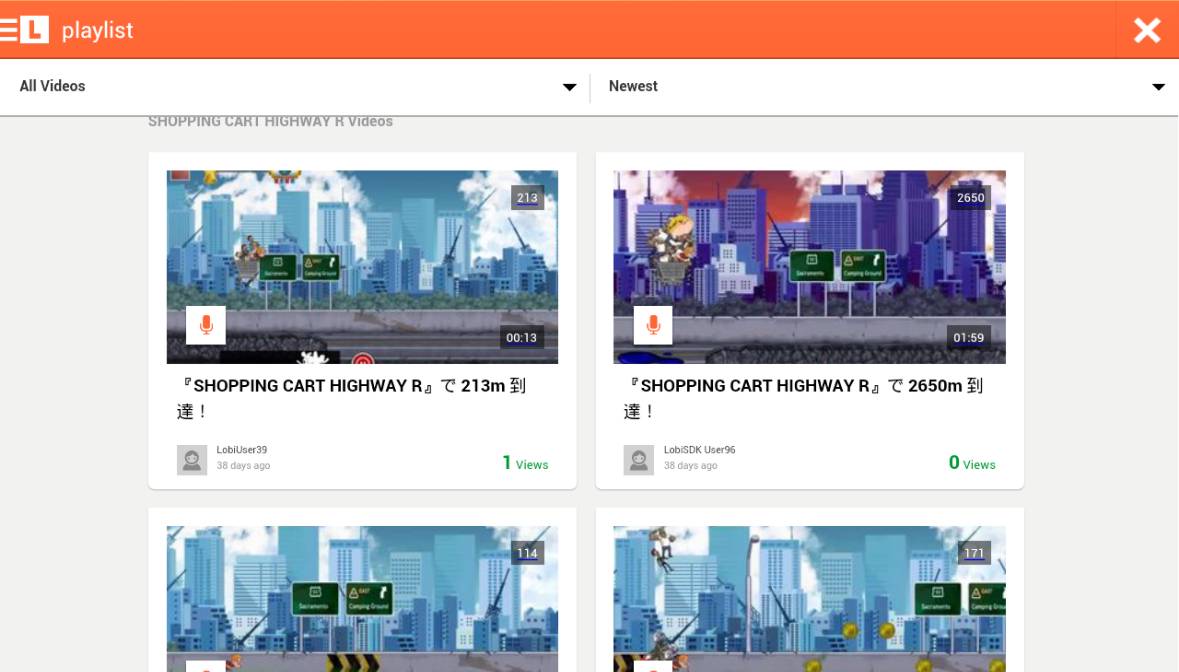
Task: Open the Newest sort dropdown
Action: point(887,86)
